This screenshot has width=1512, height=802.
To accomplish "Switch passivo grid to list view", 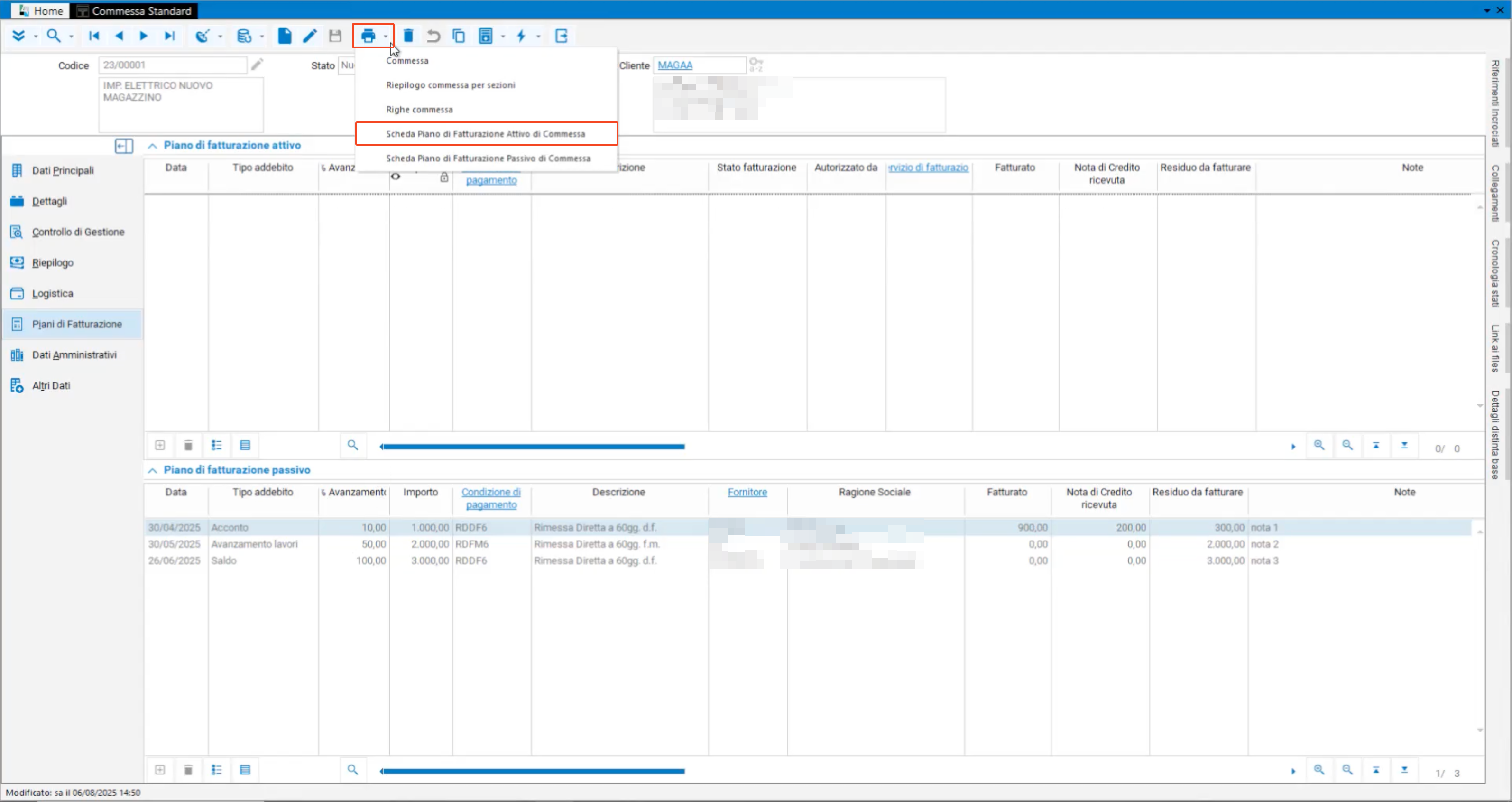I will click(x=217, y=770).
